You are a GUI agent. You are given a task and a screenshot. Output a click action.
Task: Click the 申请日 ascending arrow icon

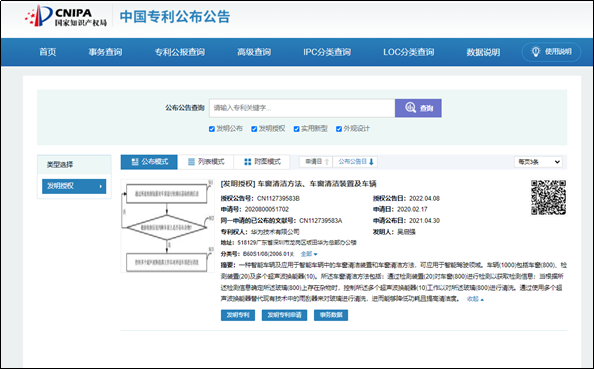pos(327,162)
